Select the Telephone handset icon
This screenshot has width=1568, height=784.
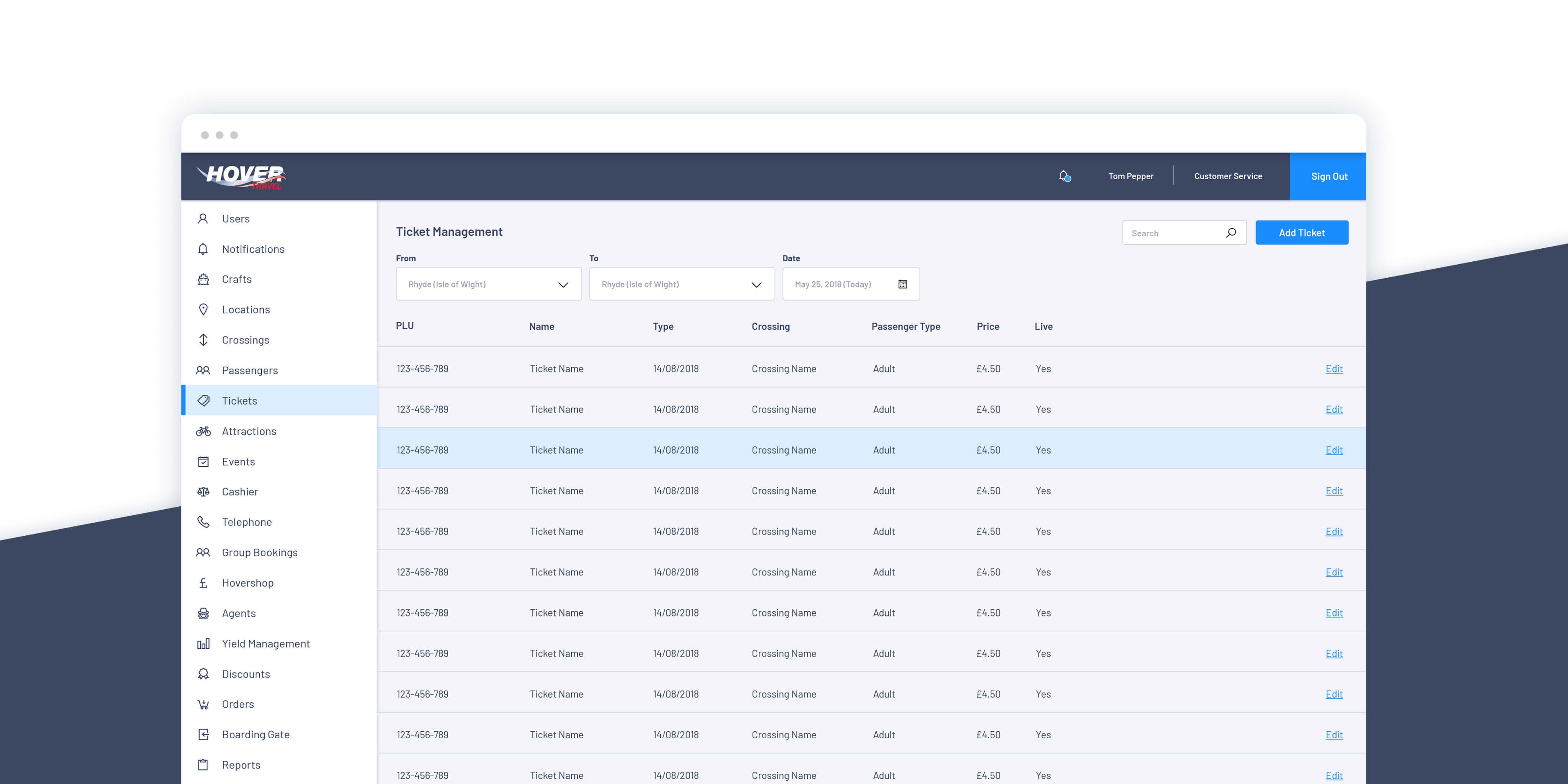(203, 522)
